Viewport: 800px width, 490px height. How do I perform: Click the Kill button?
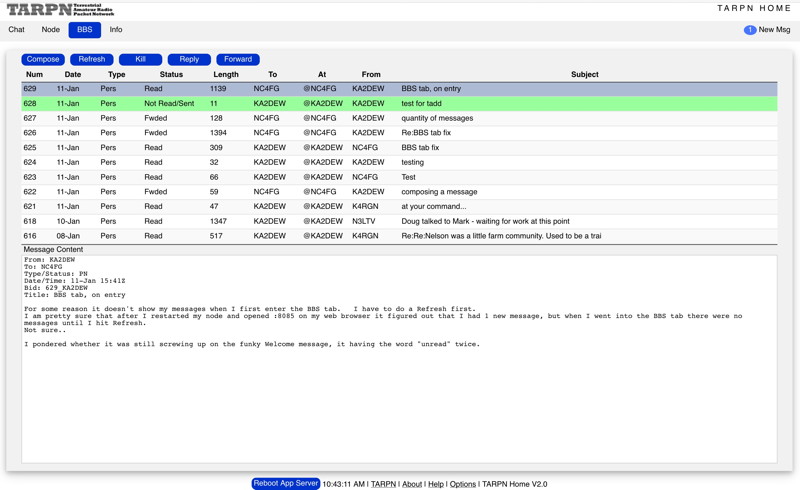click(x=140, y=59)
